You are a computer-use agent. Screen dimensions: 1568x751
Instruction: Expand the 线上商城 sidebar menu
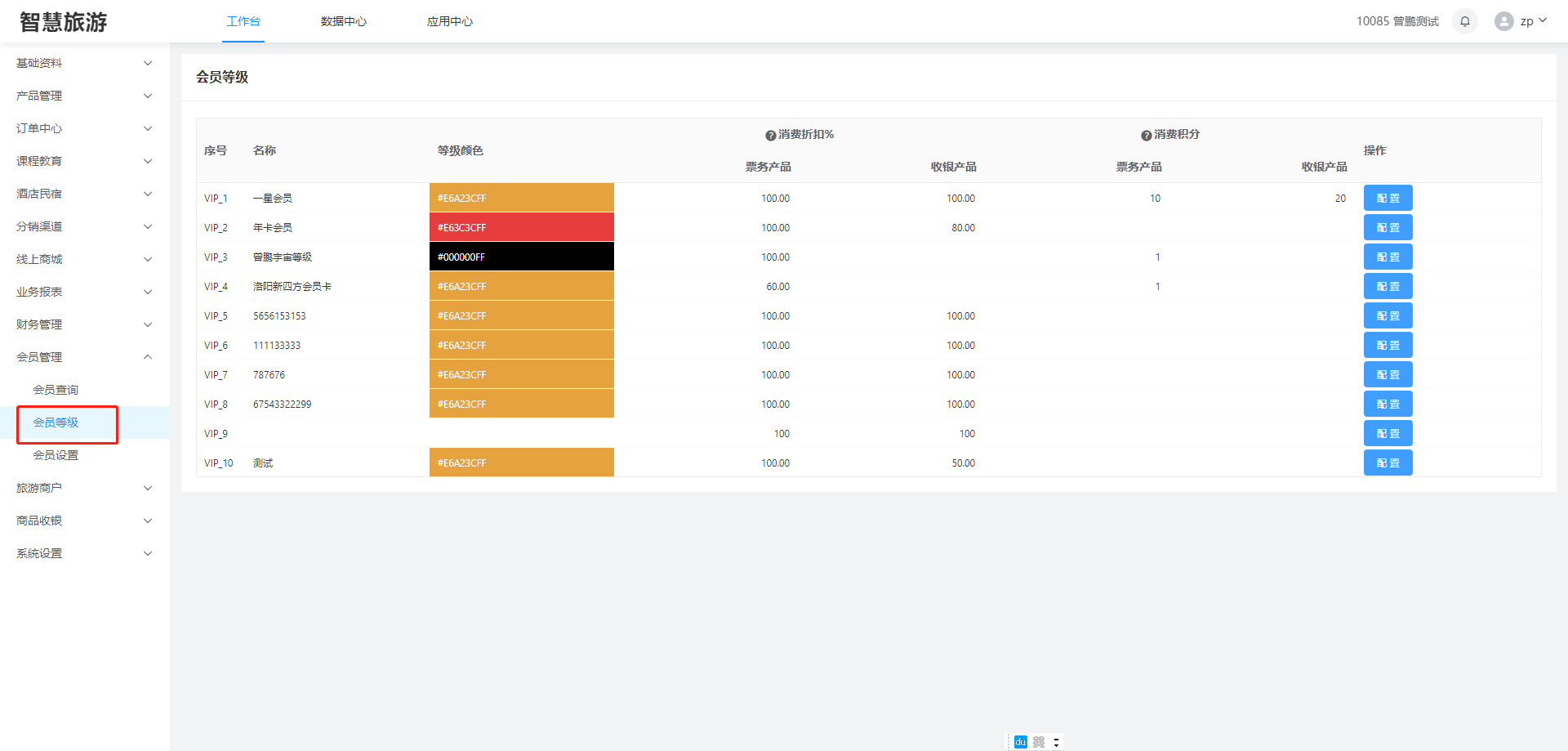pyautogui.click(x=85, y=259)
